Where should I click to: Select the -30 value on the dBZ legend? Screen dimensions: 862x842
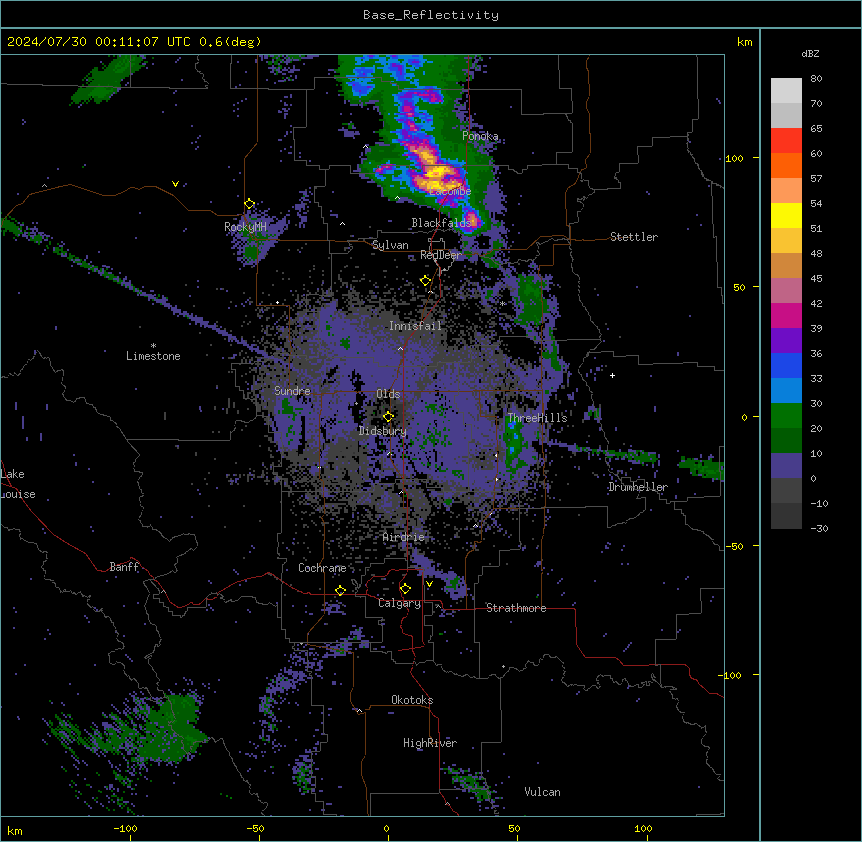819,528
